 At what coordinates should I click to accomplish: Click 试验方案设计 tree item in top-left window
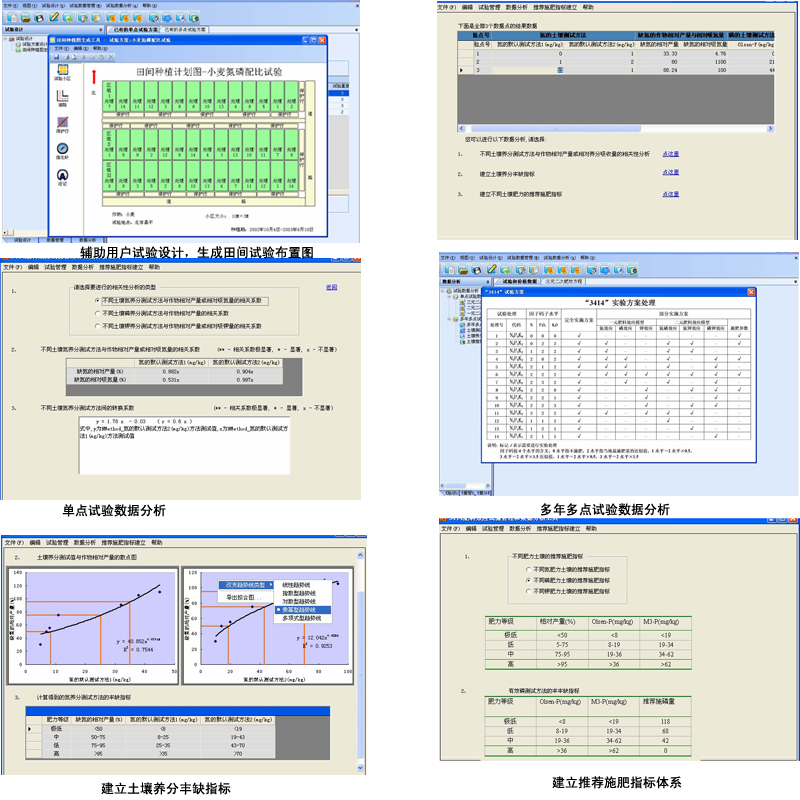coord(33,44)
